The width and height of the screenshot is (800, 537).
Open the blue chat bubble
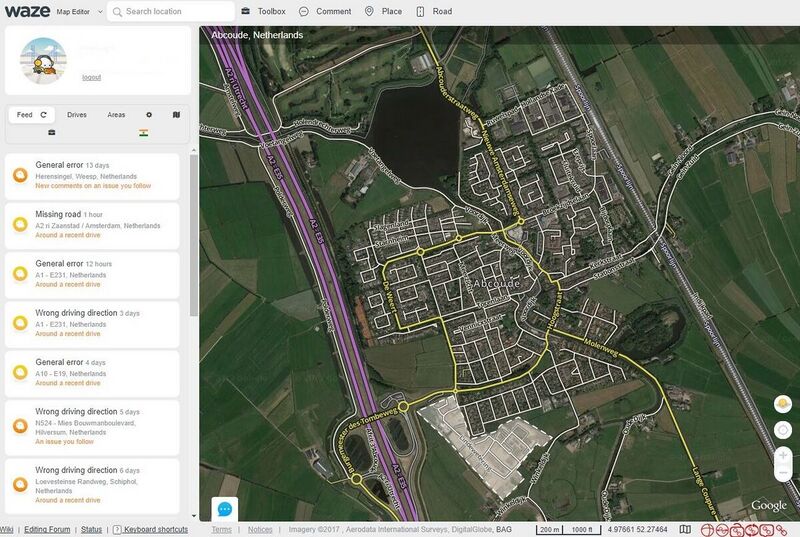[x=225, y=509]
